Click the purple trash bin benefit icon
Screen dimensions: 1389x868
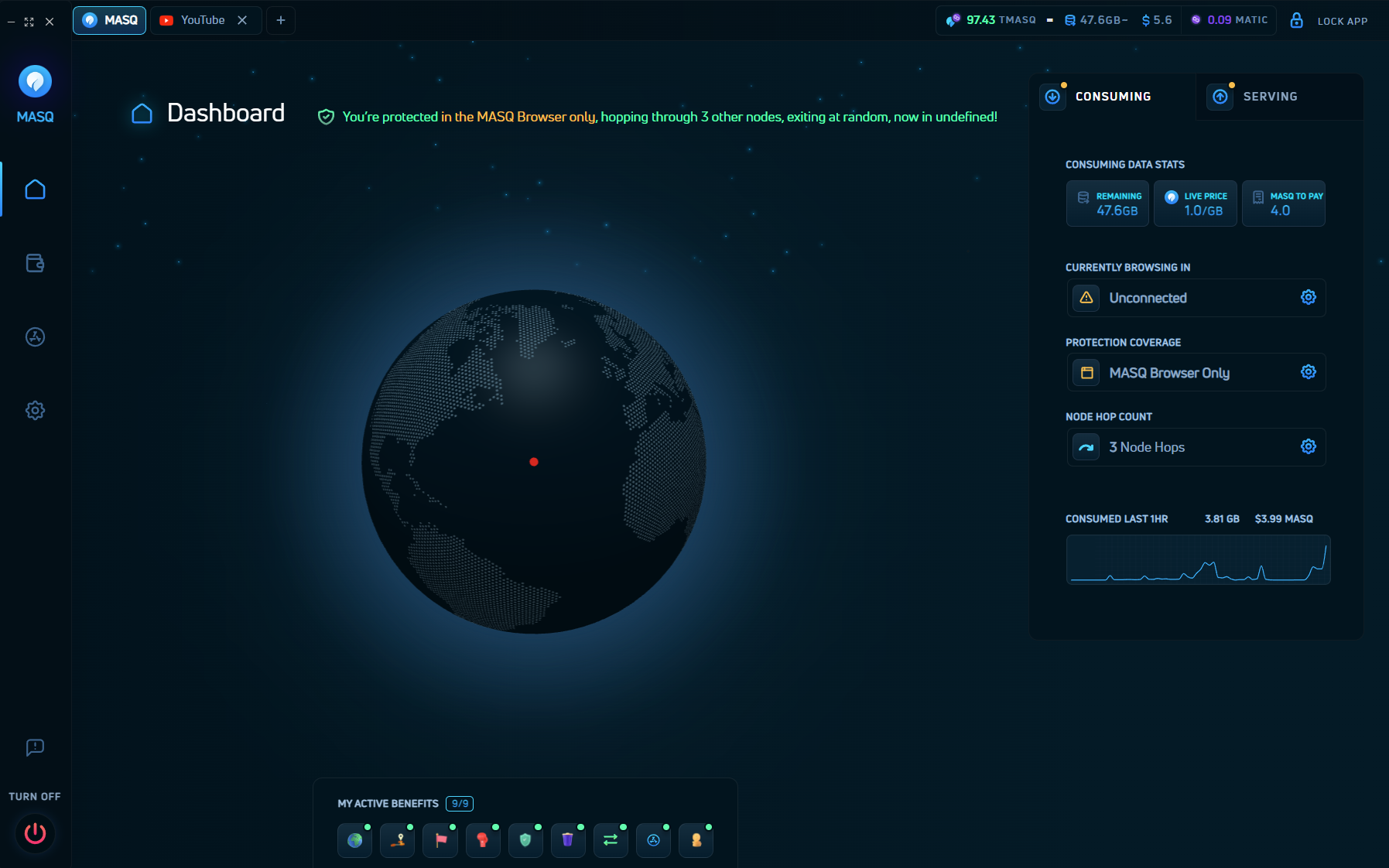click(x=568, y=840)
